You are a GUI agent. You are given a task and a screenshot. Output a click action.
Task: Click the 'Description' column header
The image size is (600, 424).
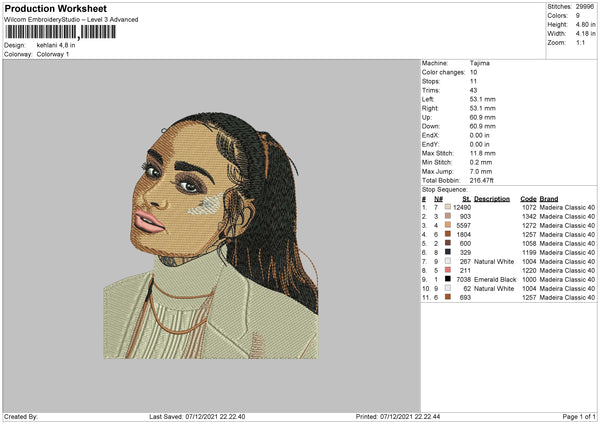pyautogui.click(x=492, y=199)
